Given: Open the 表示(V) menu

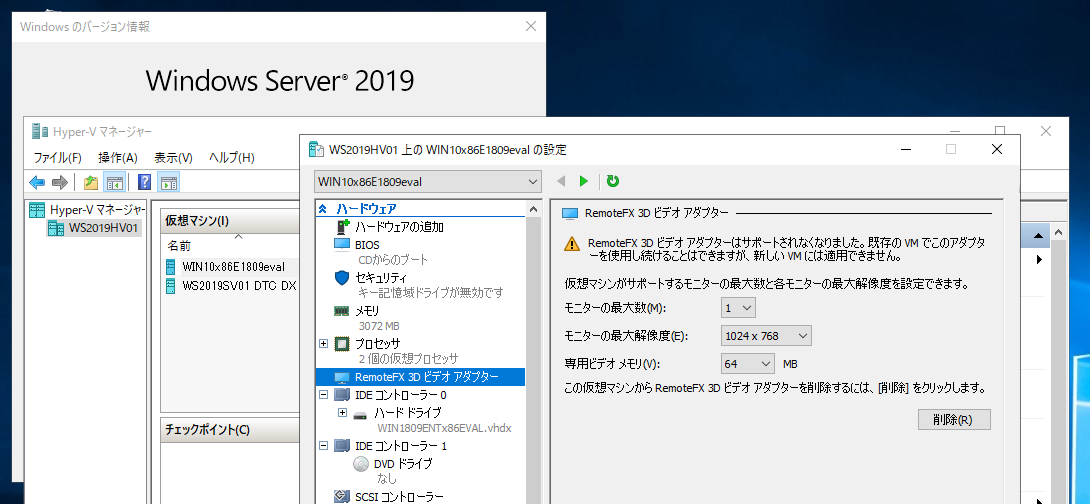Looking at the screenshot, I should pyautogui.click(x=173, y=158).
